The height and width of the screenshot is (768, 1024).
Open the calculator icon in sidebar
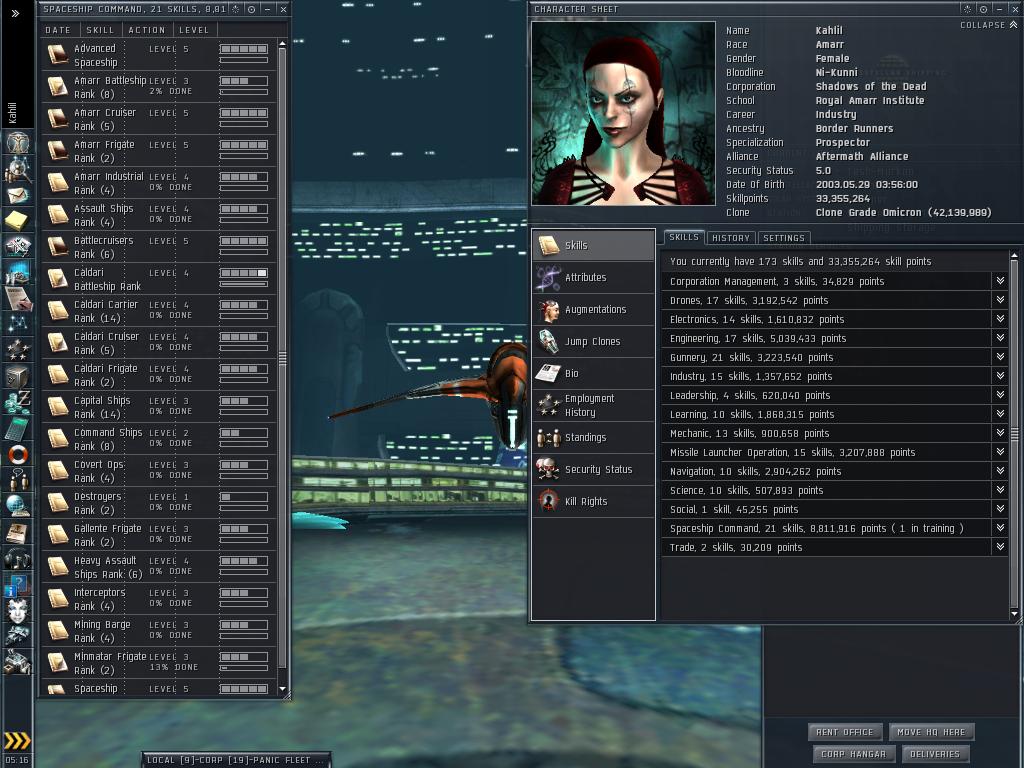pyautogui.click(x=18, y=428)
